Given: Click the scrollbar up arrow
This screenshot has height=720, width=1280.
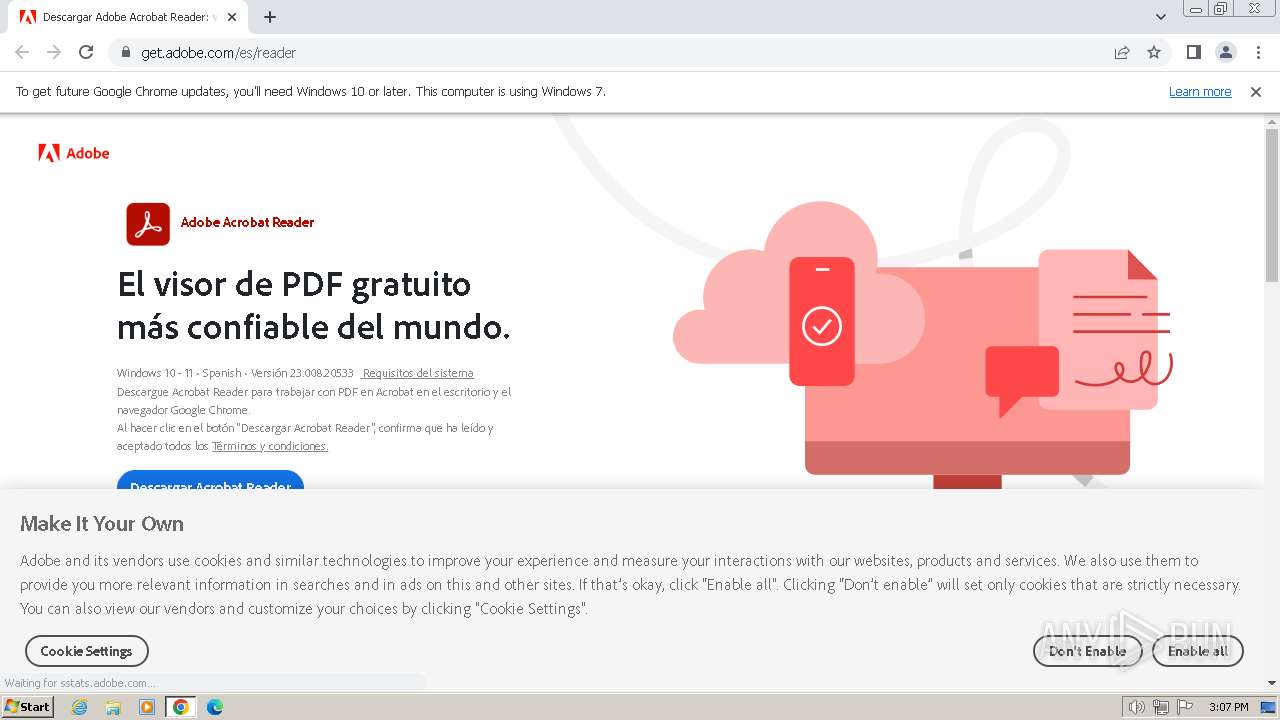Looking at the screenshot, I should (x=1272, y=121).
